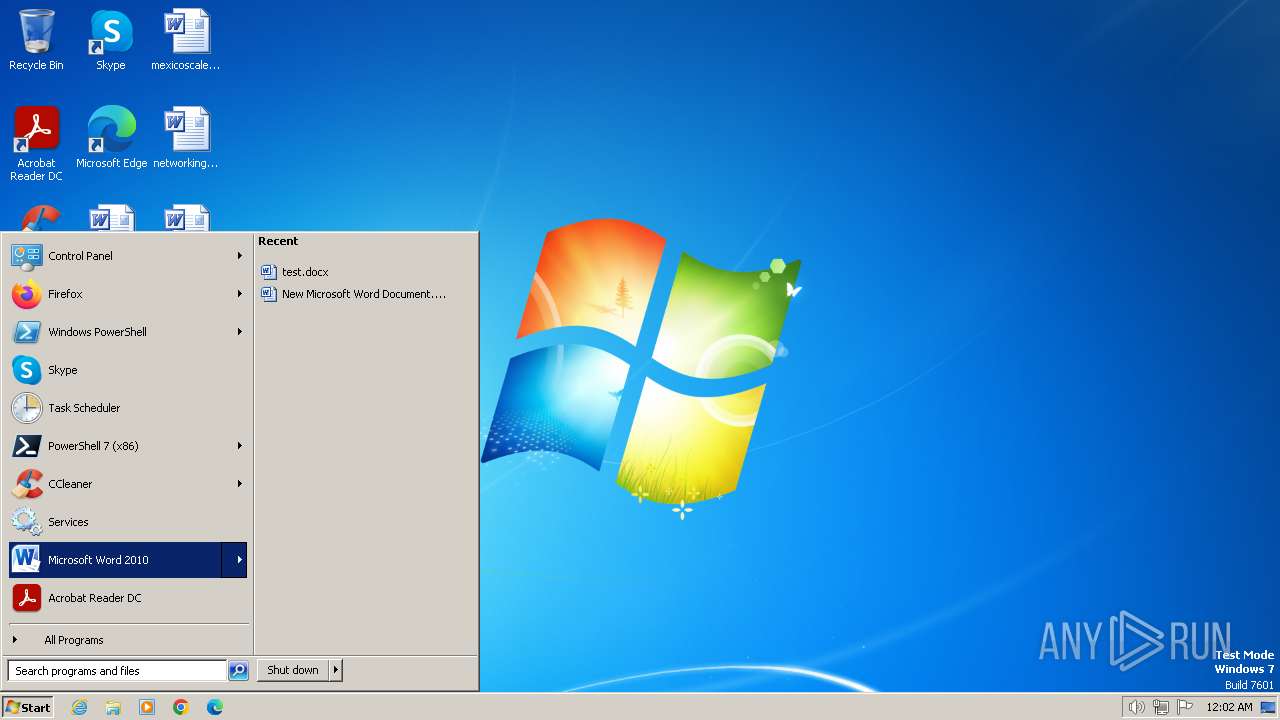Click the search magnifier button
Image resolution: width=1280 pixels, height=720 pixels.
pos(238,671)
